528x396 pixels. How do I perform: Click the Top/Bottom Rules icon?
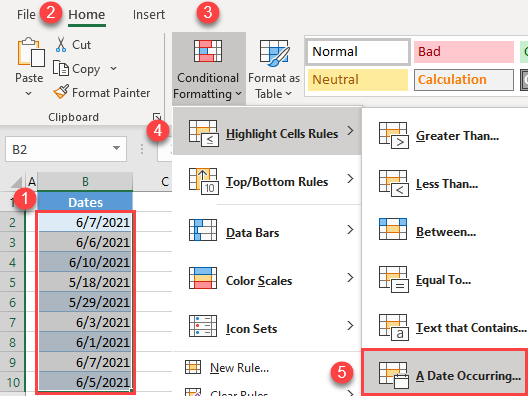[204, 182]
